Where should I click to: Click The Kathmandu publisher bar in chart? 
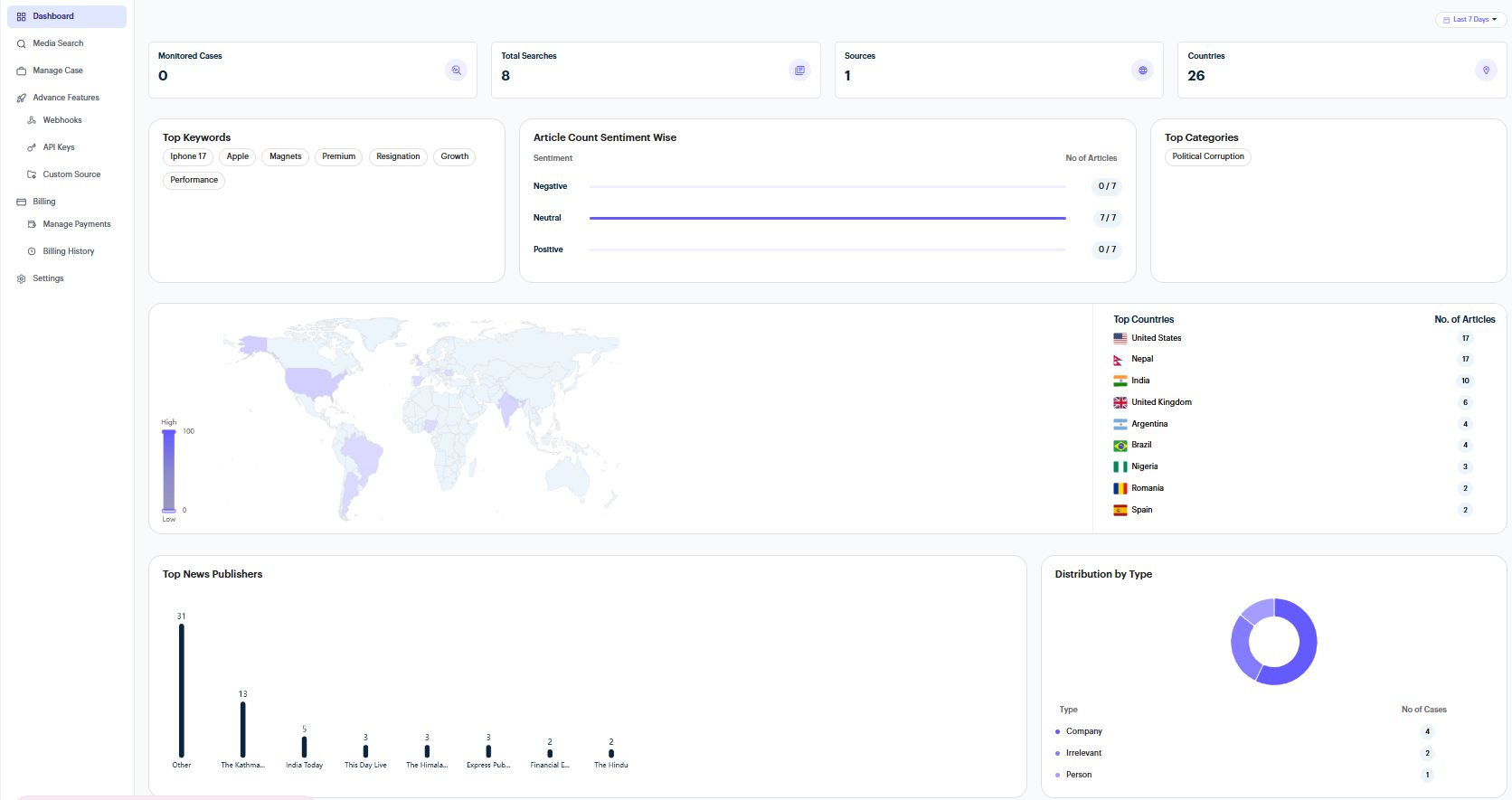tap(242, 729)
